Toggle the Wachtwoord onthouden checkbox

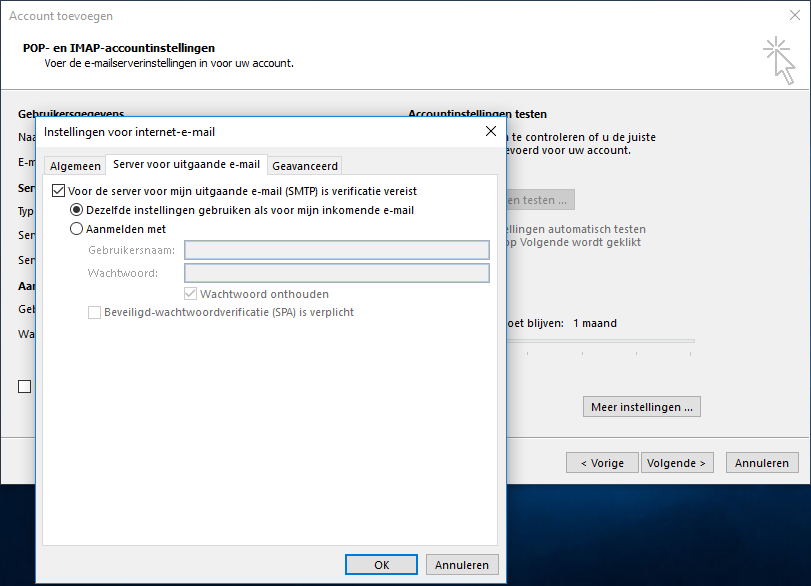coord(191,294)
